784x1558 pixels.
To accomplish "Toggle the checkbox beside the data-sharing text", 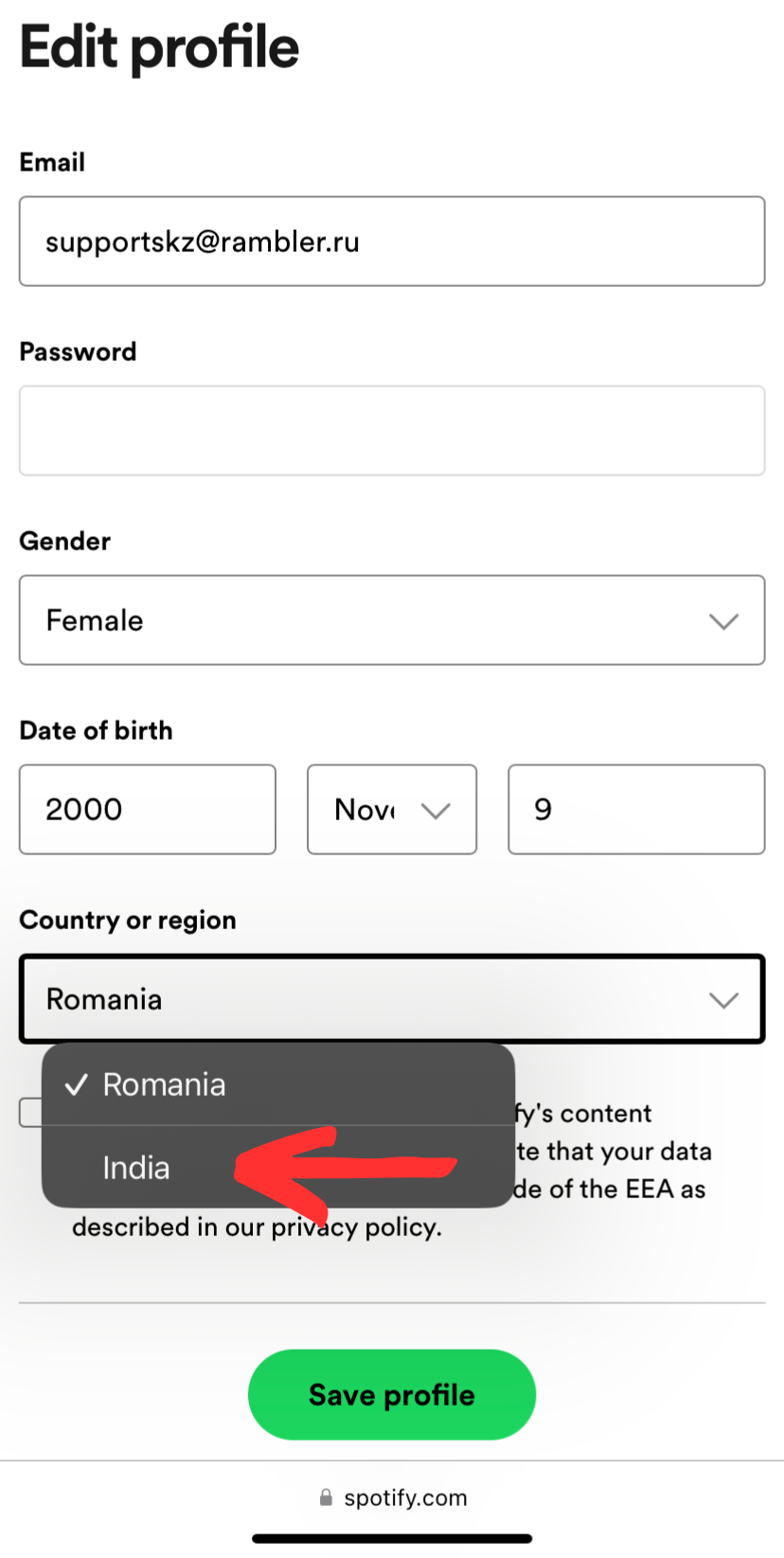I will [x=30, y=1113].
